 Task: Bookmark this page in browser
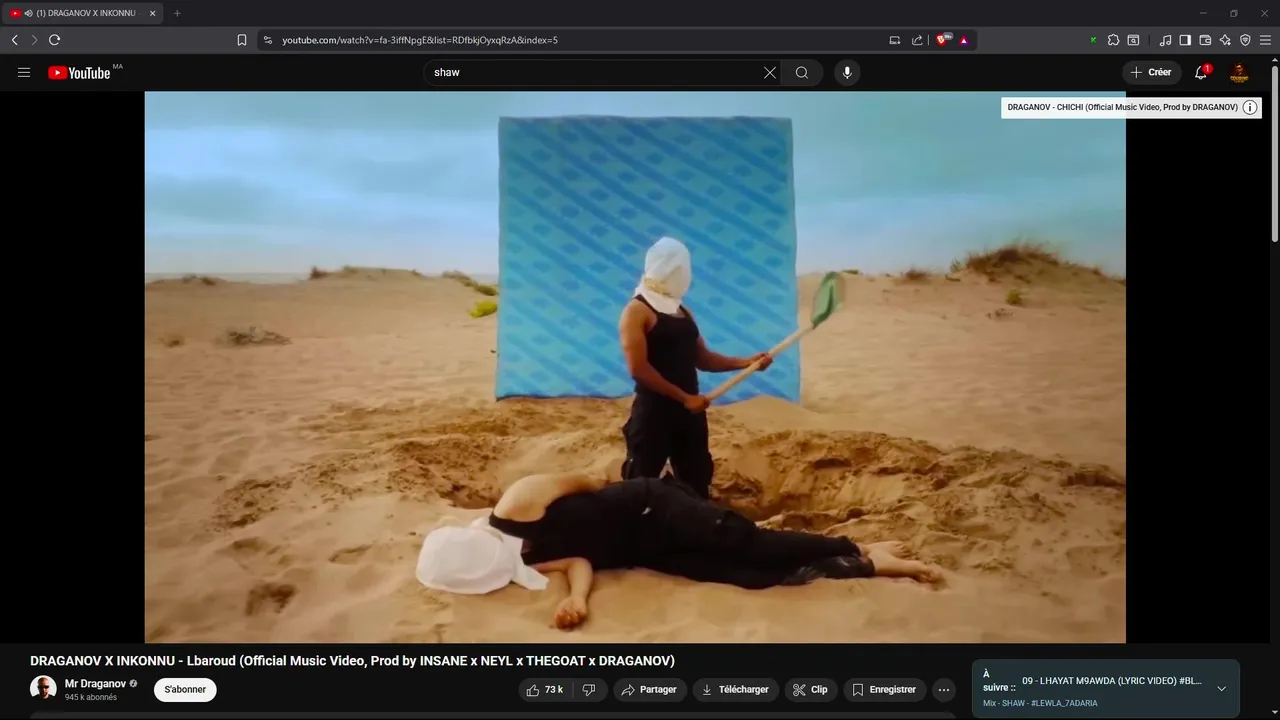click(x=242, y=40)
